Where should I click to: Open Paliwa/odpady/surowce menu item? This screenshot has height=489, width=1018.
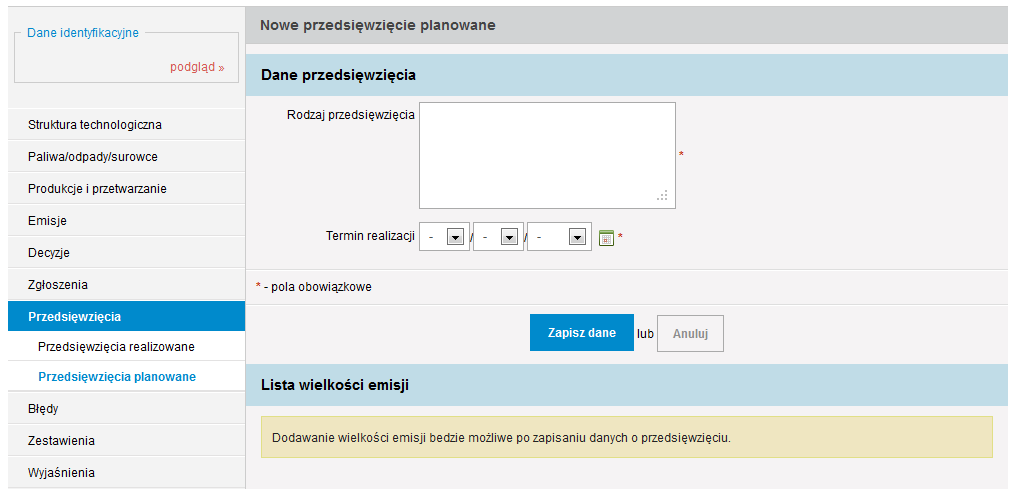[x=127, y=157]
